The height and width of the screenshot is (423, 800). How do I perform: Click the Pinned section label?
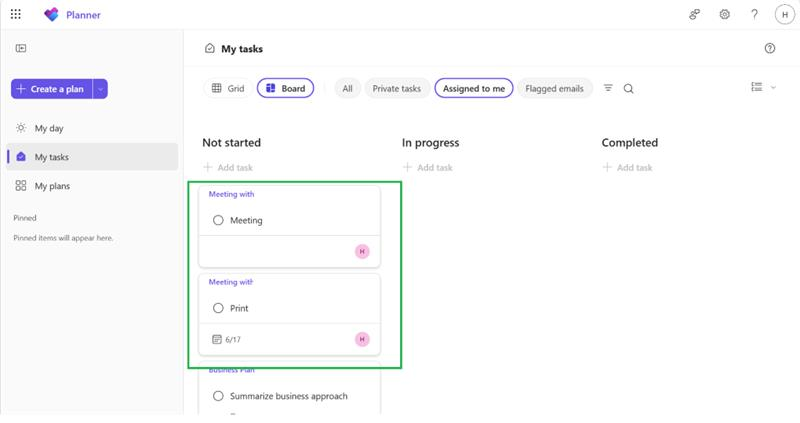pos(25,218)
